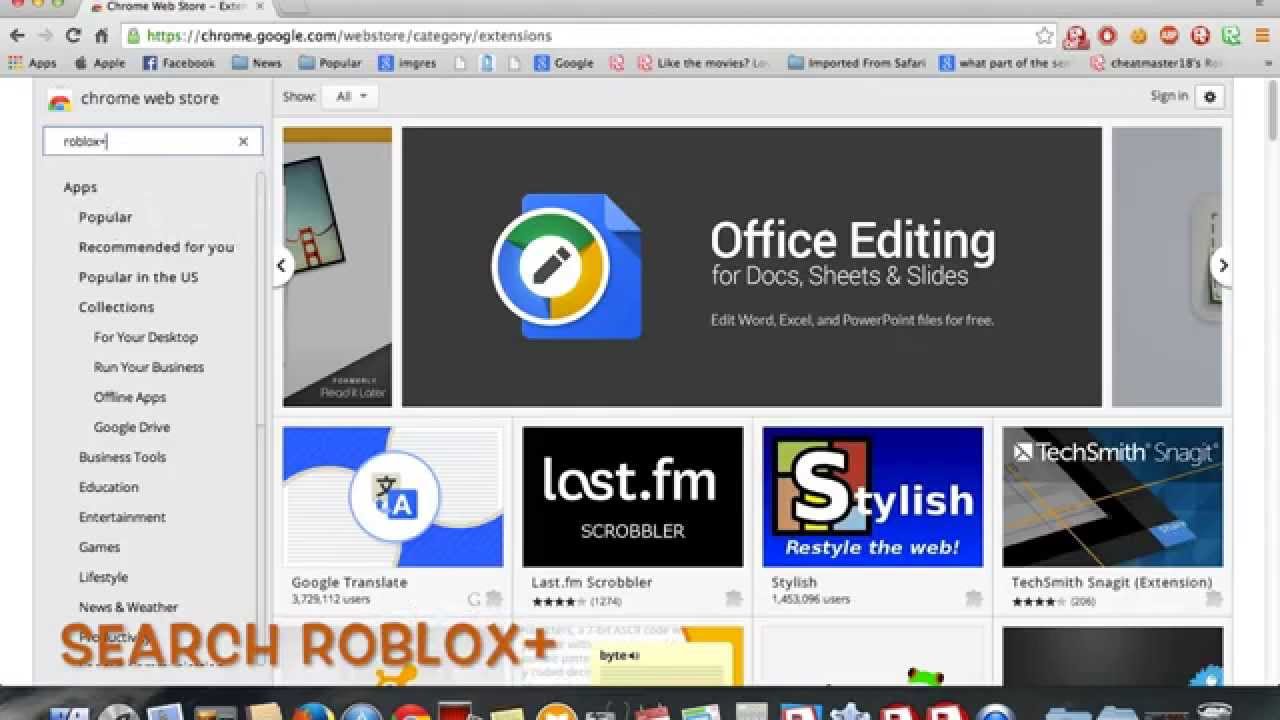Open the Apps bookmarks shortcut
1280x720 pixels.
[x=32, y=63]
